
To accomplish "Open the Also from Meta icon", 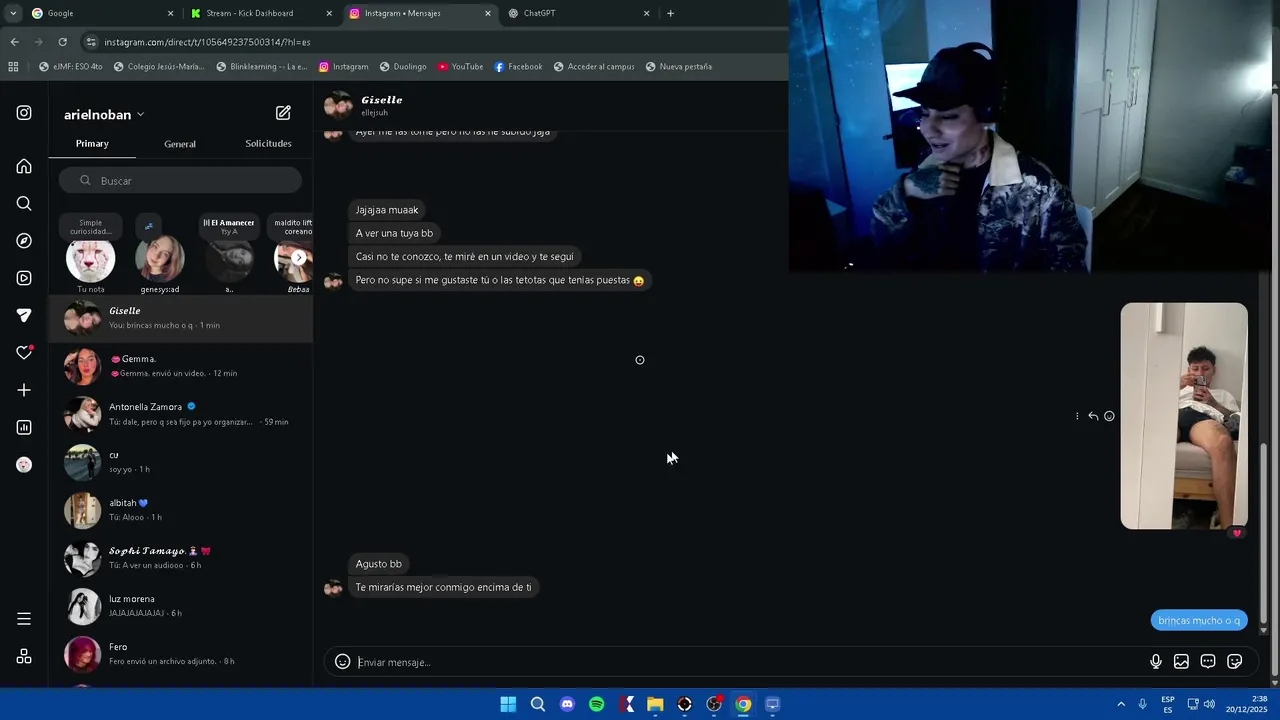I will 24,657.
